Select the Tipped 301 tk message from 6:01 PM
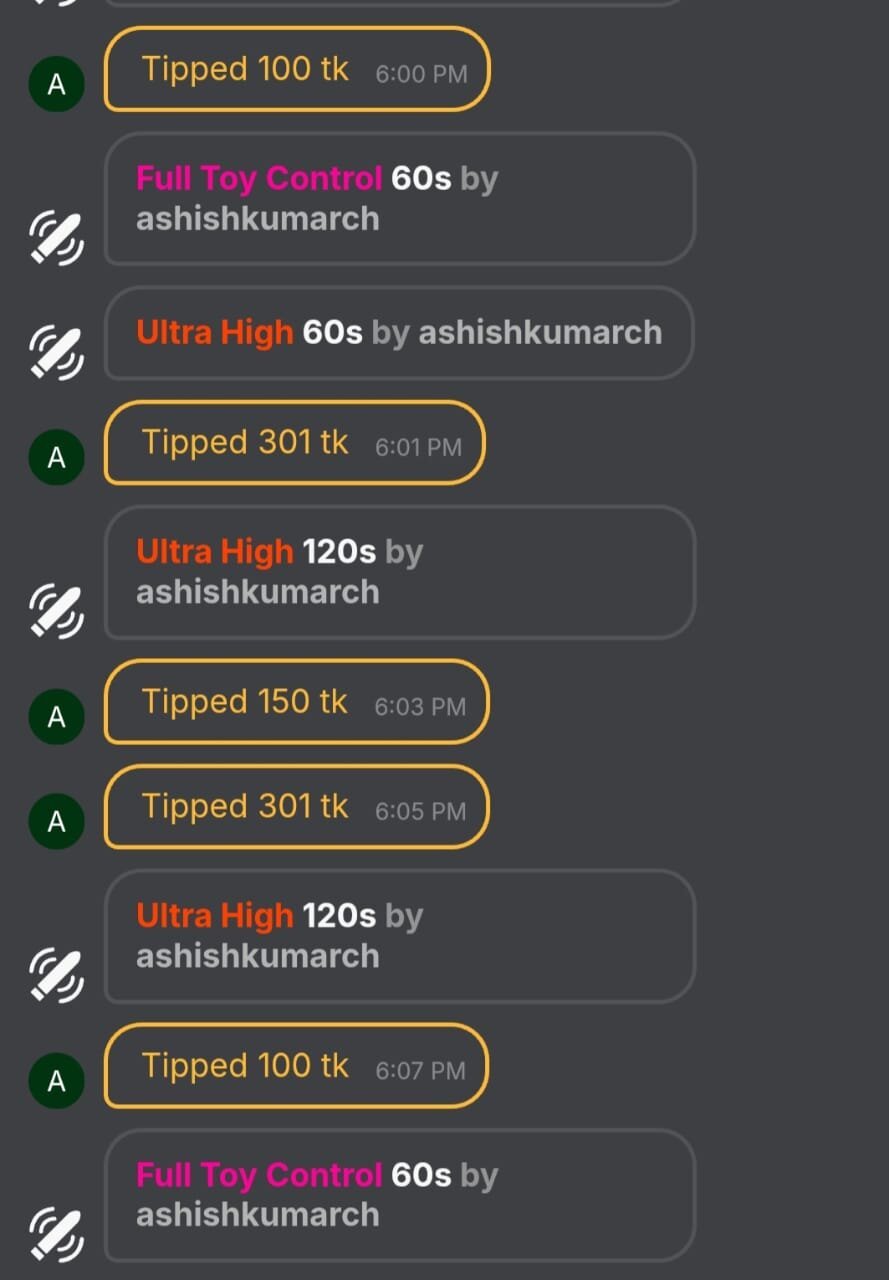The image size is (889, 1280). (x=294, y=443)
